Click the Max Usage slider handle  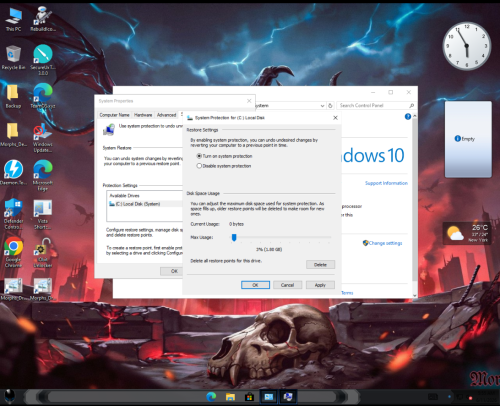tap(234, 237)
